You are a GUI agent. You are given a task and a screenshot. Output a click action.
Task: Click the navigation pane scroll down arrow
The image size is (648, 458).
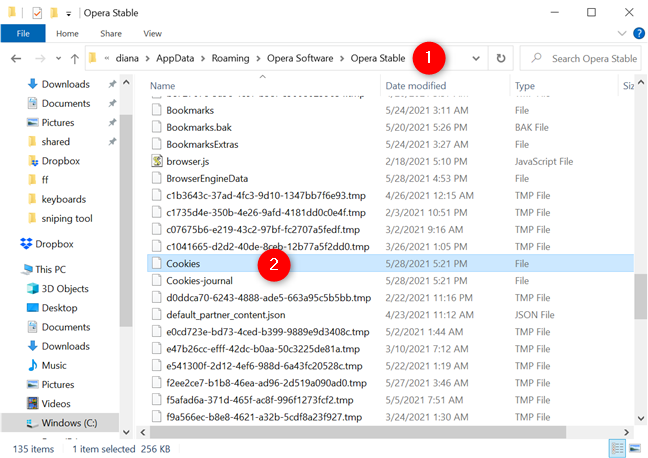click(x=126, y=432)
